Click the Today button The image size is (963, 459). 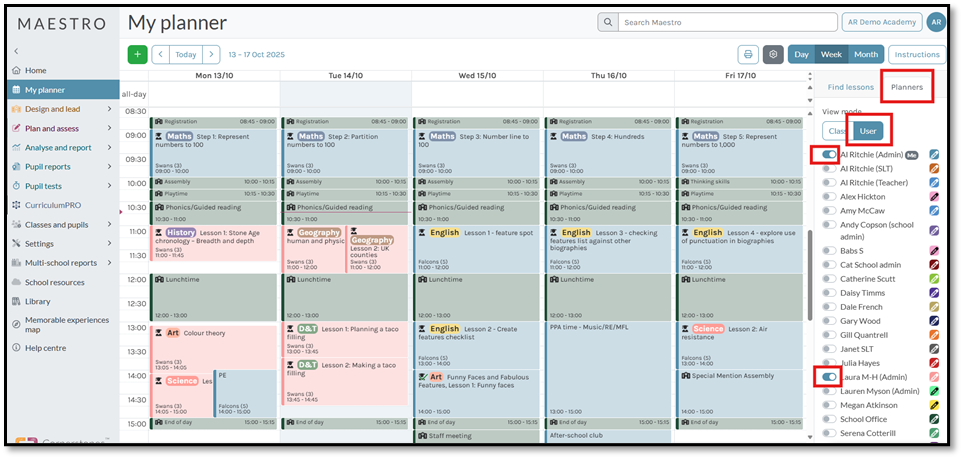[185, 54]
